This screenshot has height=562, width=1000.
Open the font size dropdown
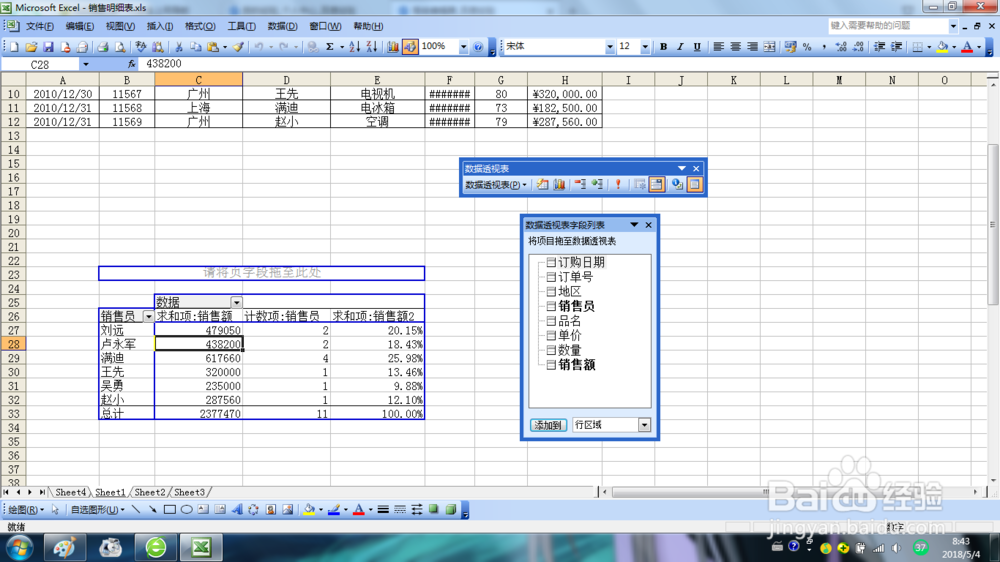tap(645, 47)
